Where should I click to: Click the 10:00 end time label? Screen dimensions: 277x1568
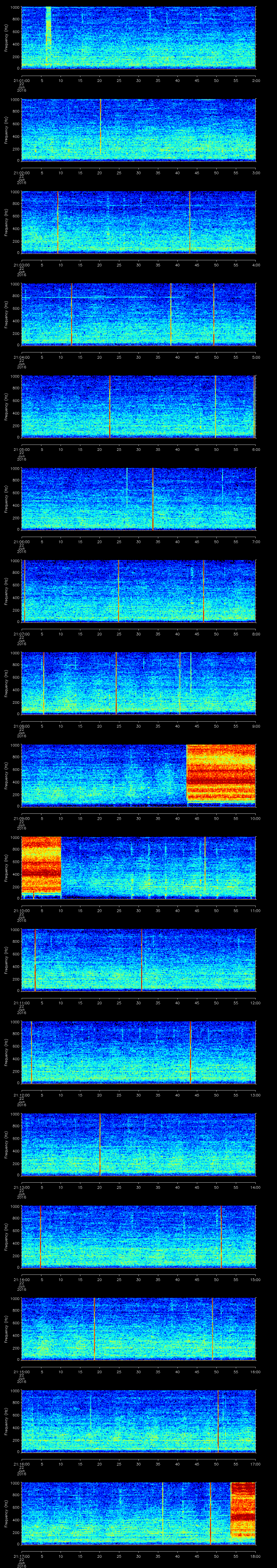pyautogui.click(x=255, y=818)
